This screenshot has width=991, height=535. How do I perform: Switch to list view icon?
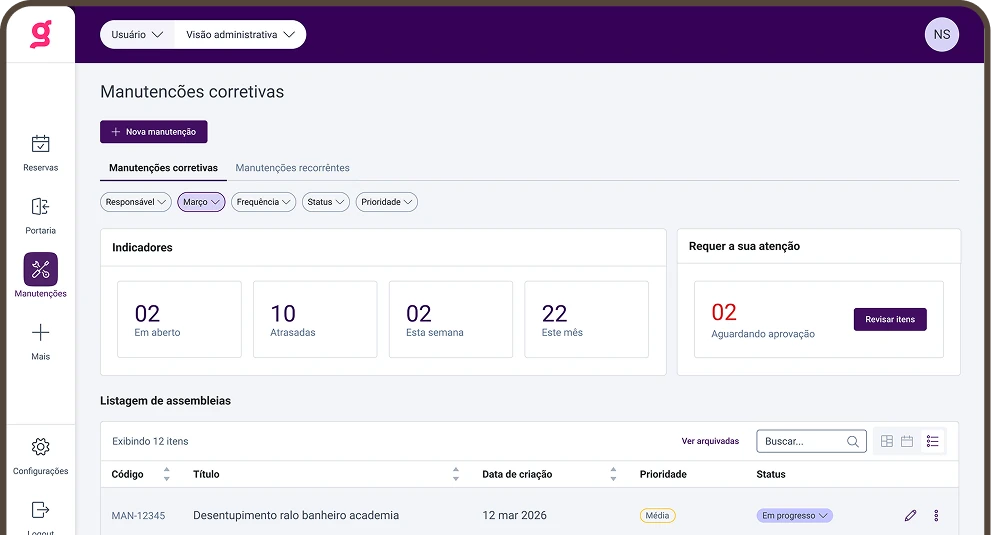coord(932,441)
